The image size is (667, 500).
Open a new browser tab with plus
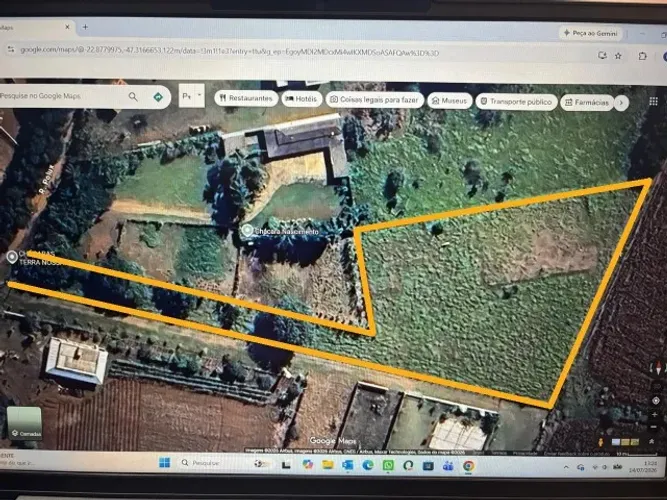coord(85,27)
